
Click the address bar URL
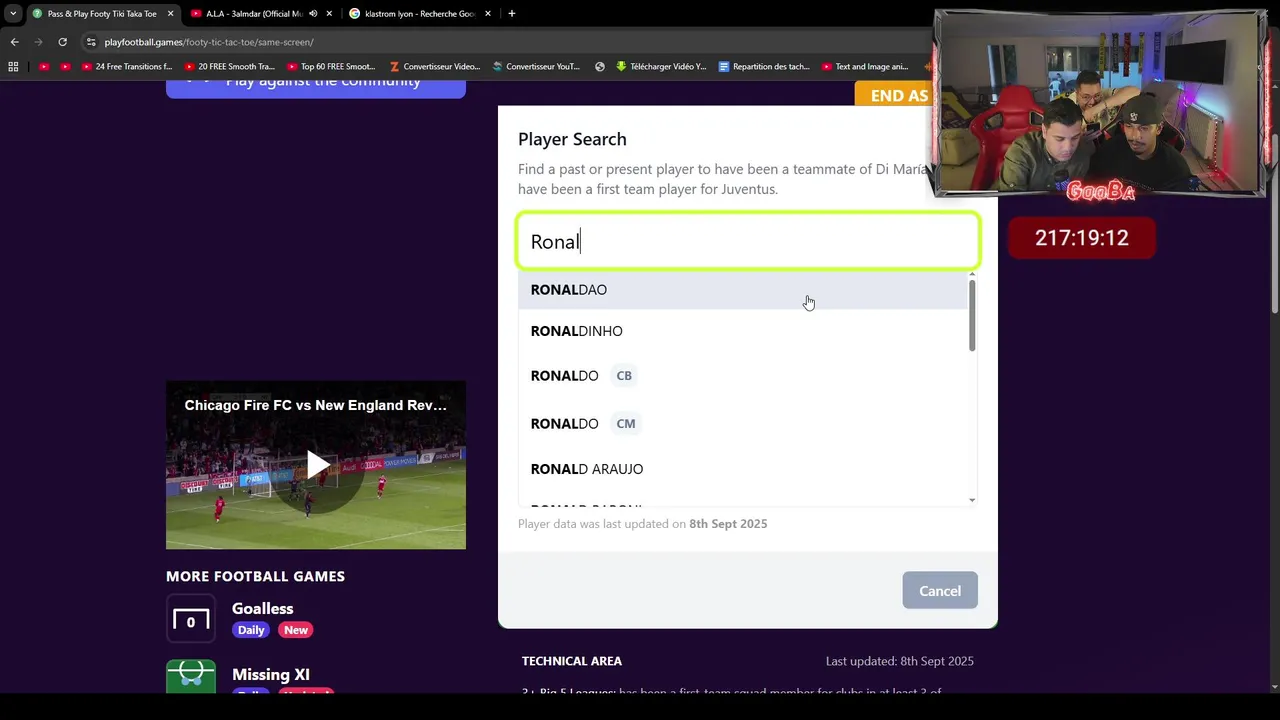[209, 42]
